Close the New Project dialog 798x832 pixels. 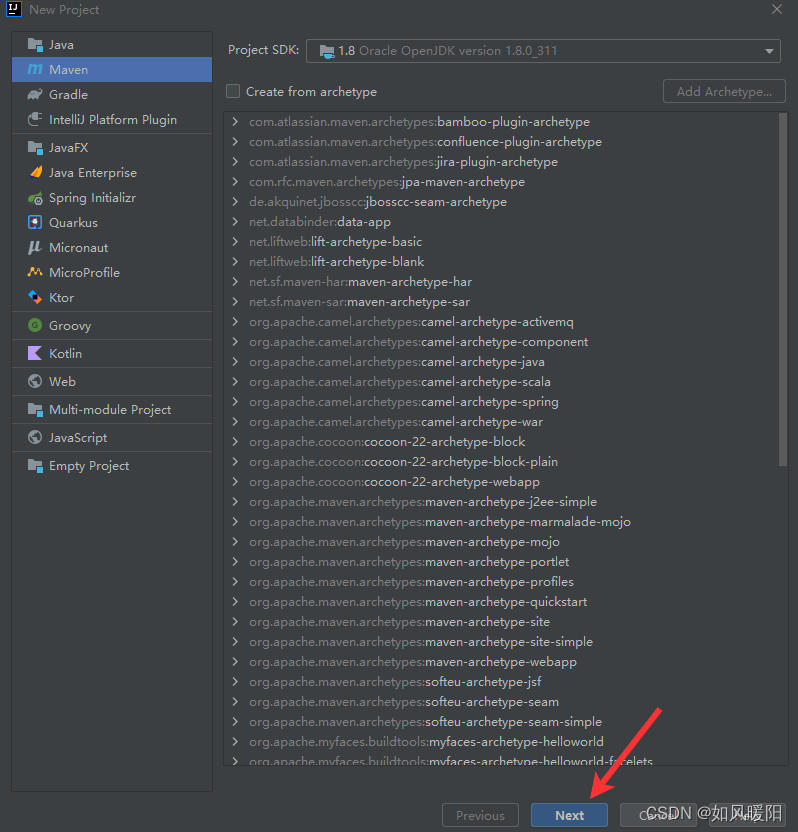point(777,10)
